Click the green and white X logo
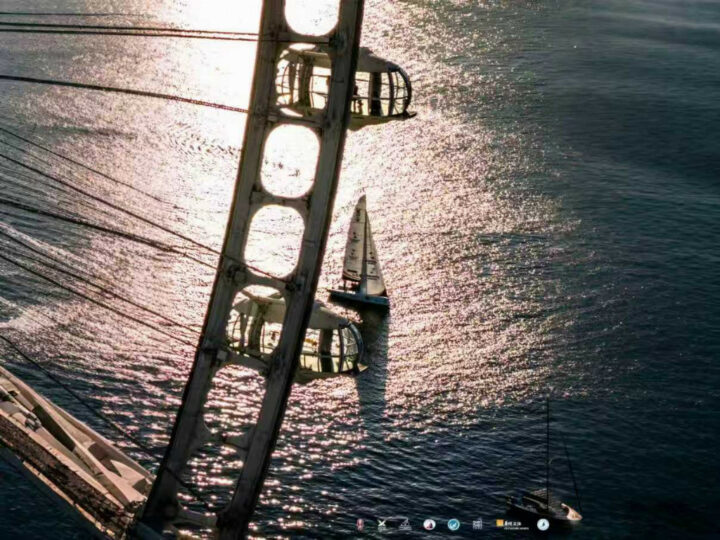The image size is (720, 540). click(382, 524)
